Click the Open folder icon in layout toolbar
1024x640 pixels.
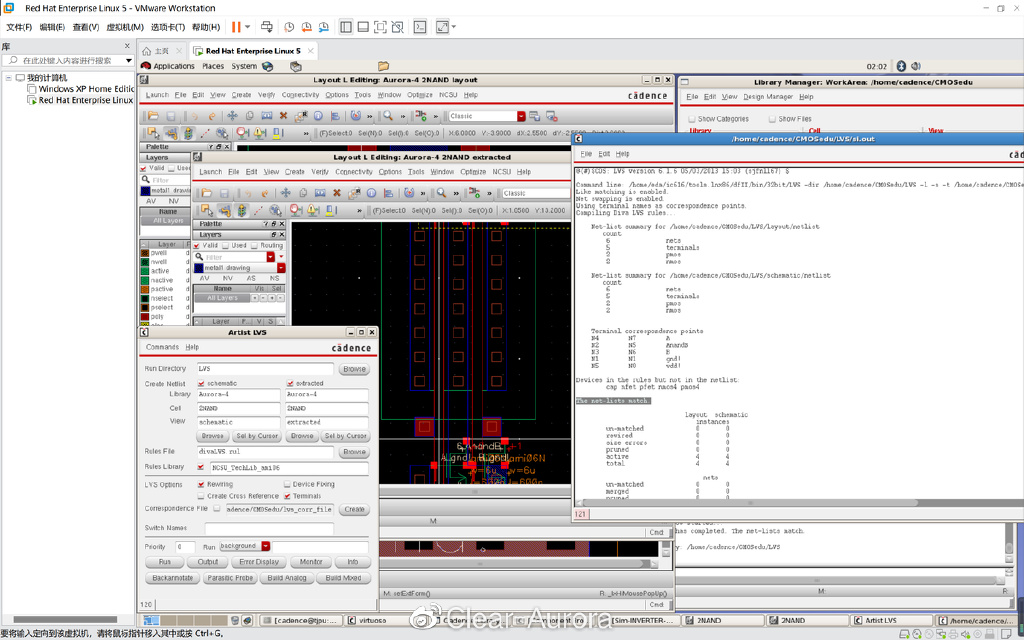(154, 116)
